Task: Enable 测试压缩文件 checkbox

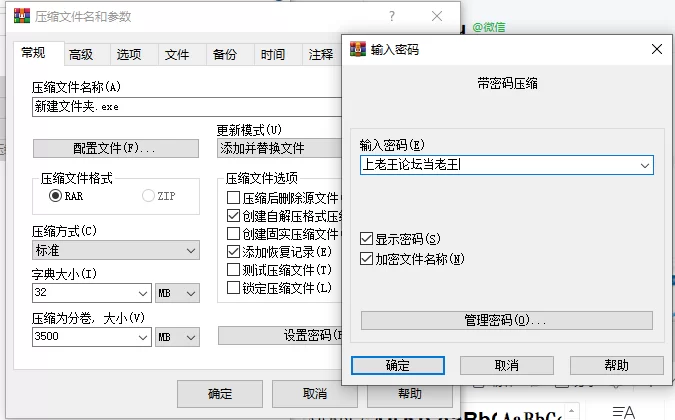Action: point(233,269)
